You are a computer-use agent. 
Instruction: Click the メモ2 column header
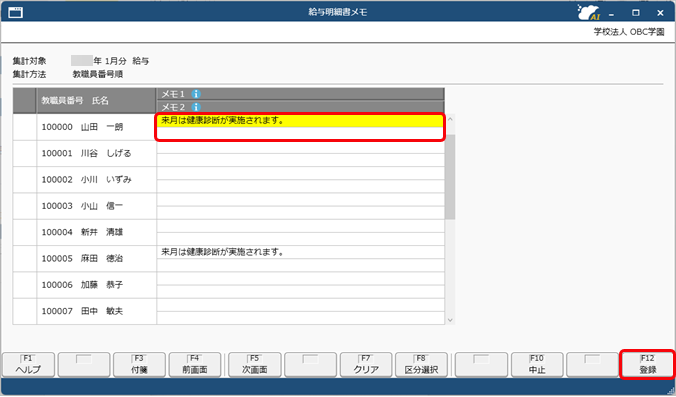click(300, 107)
